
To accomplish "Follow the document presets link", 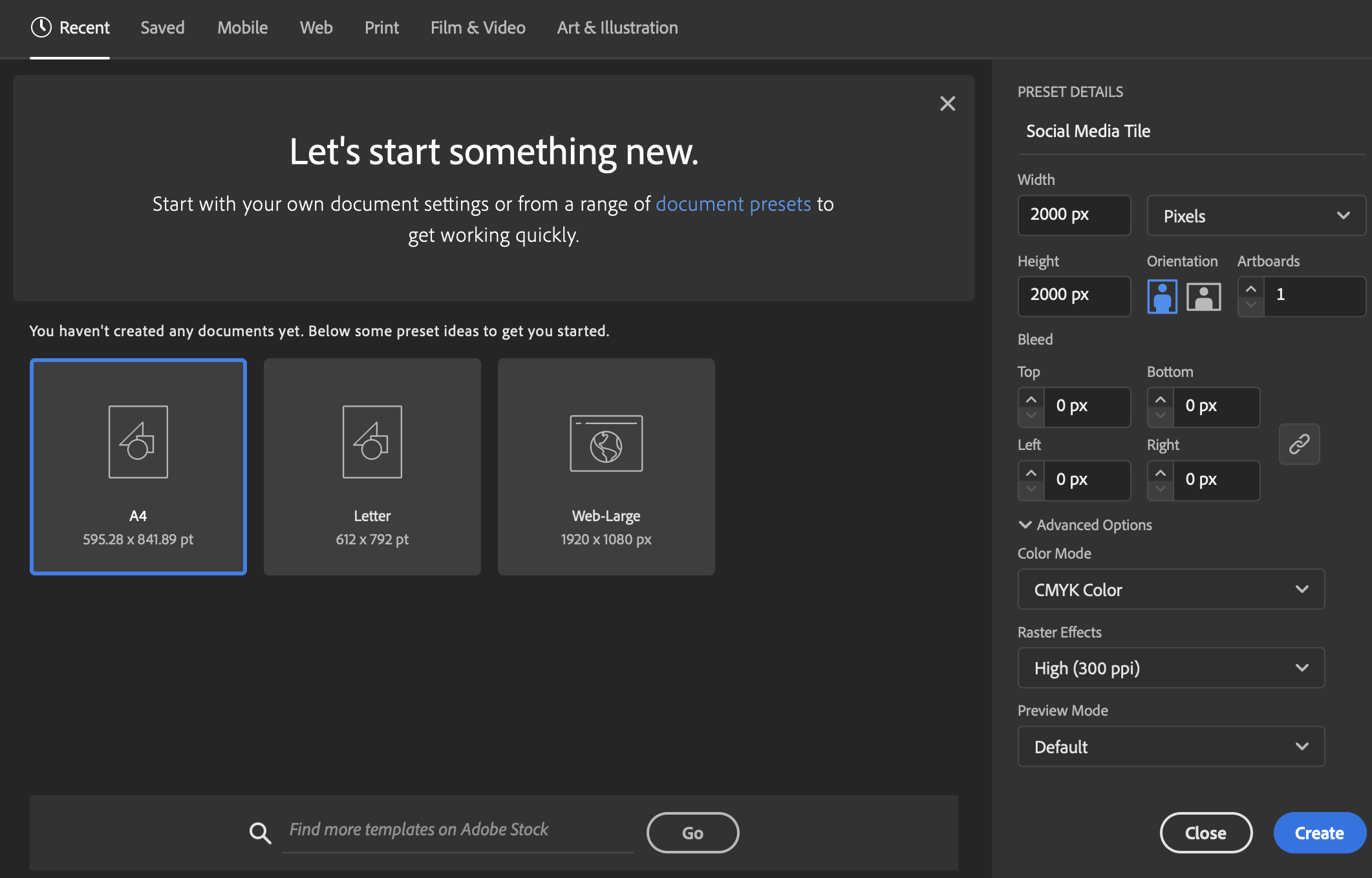I will [x=733, y=204].
